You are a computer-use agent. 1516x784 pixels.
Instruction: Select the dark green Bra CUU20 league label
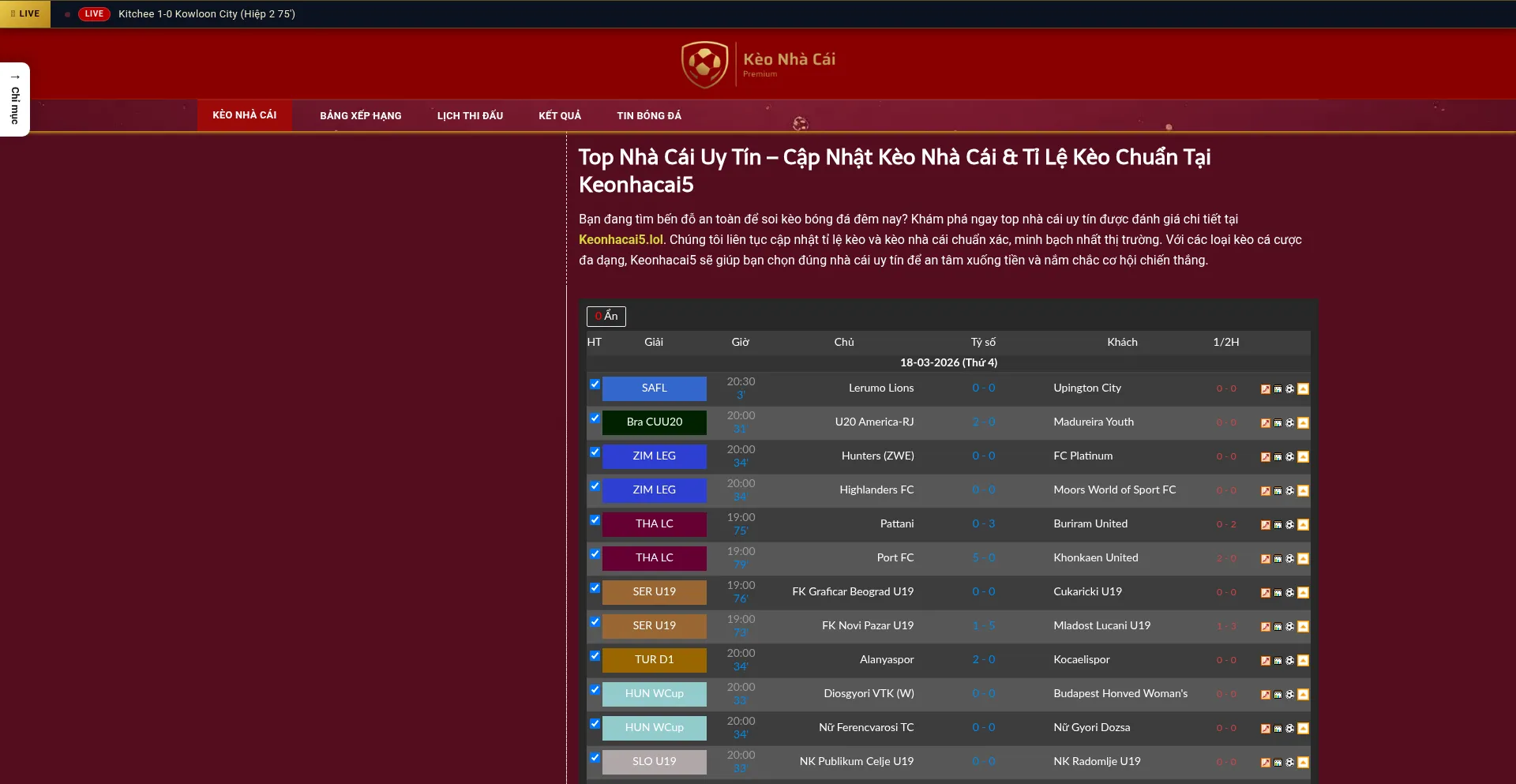(655, 422)
